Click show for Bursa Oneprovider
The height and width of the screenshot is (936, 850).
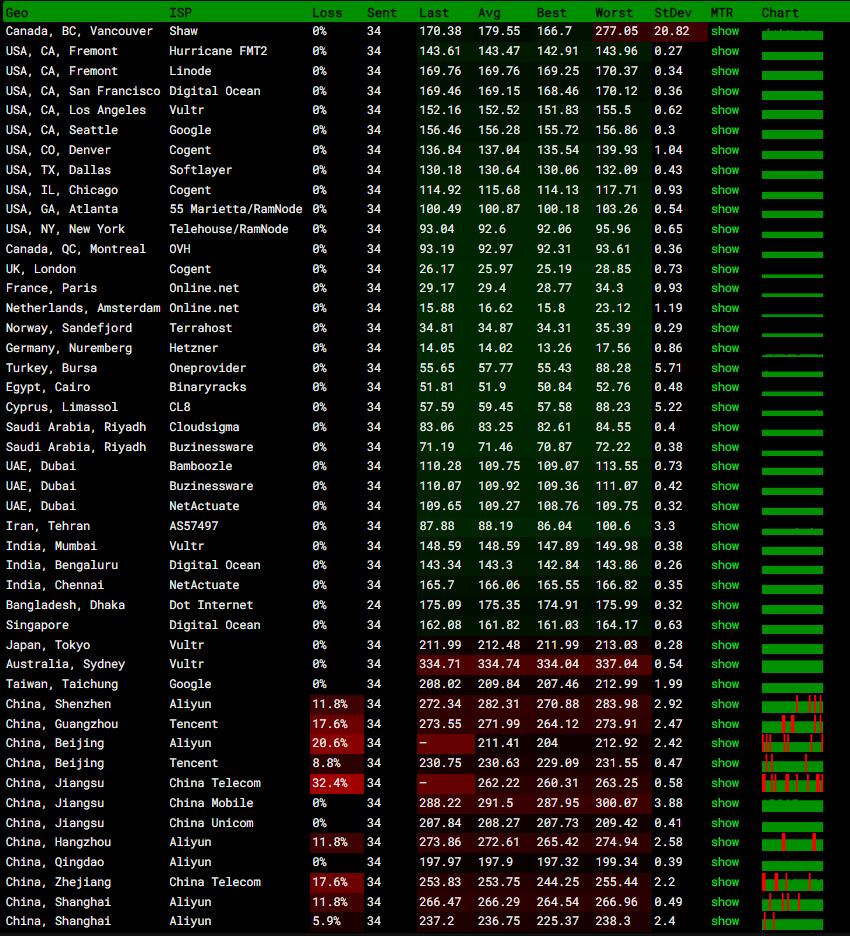[725, 368]
